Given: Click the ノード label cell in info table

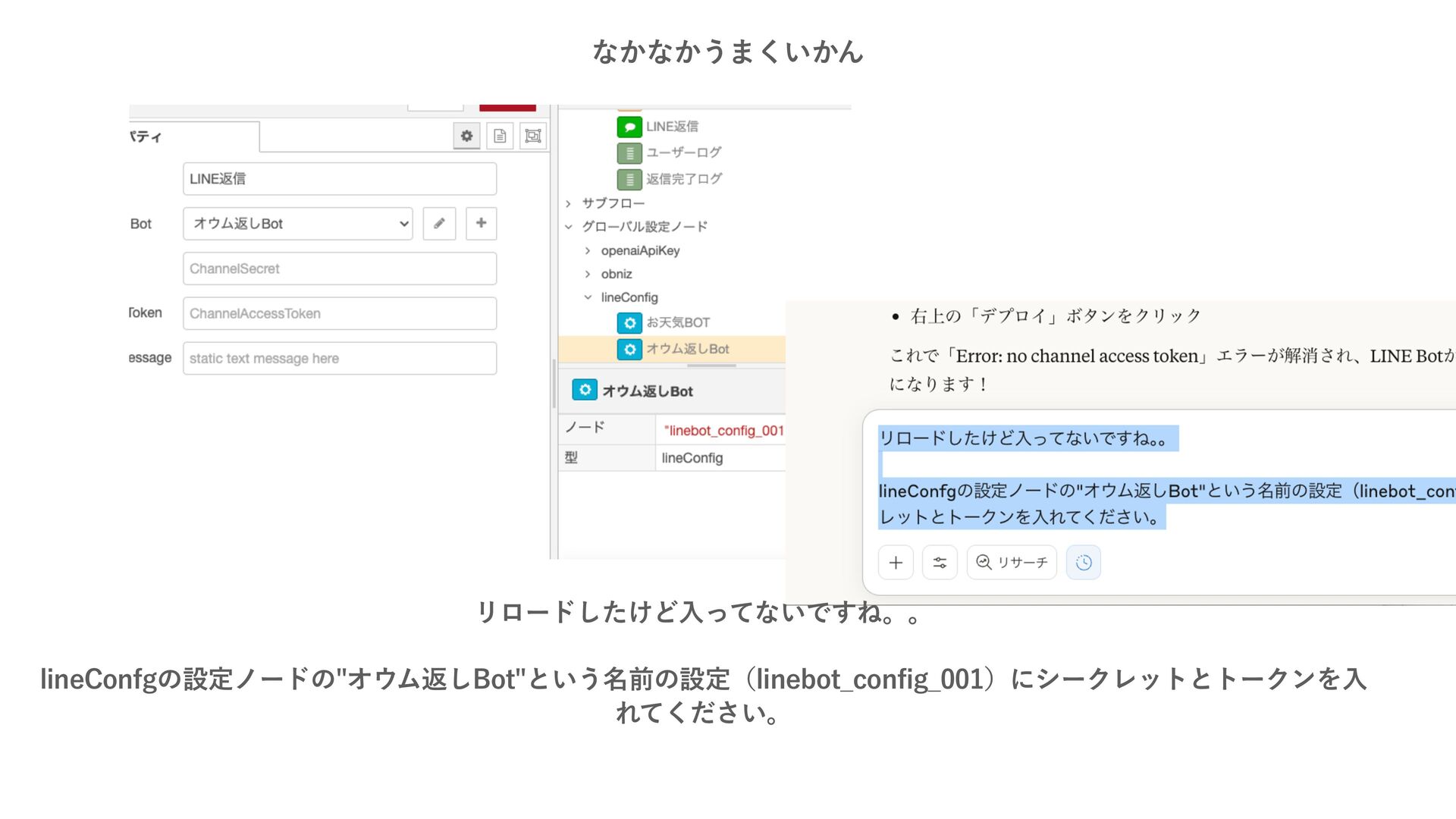Looking at the screenshot, I should click(607, 428).
